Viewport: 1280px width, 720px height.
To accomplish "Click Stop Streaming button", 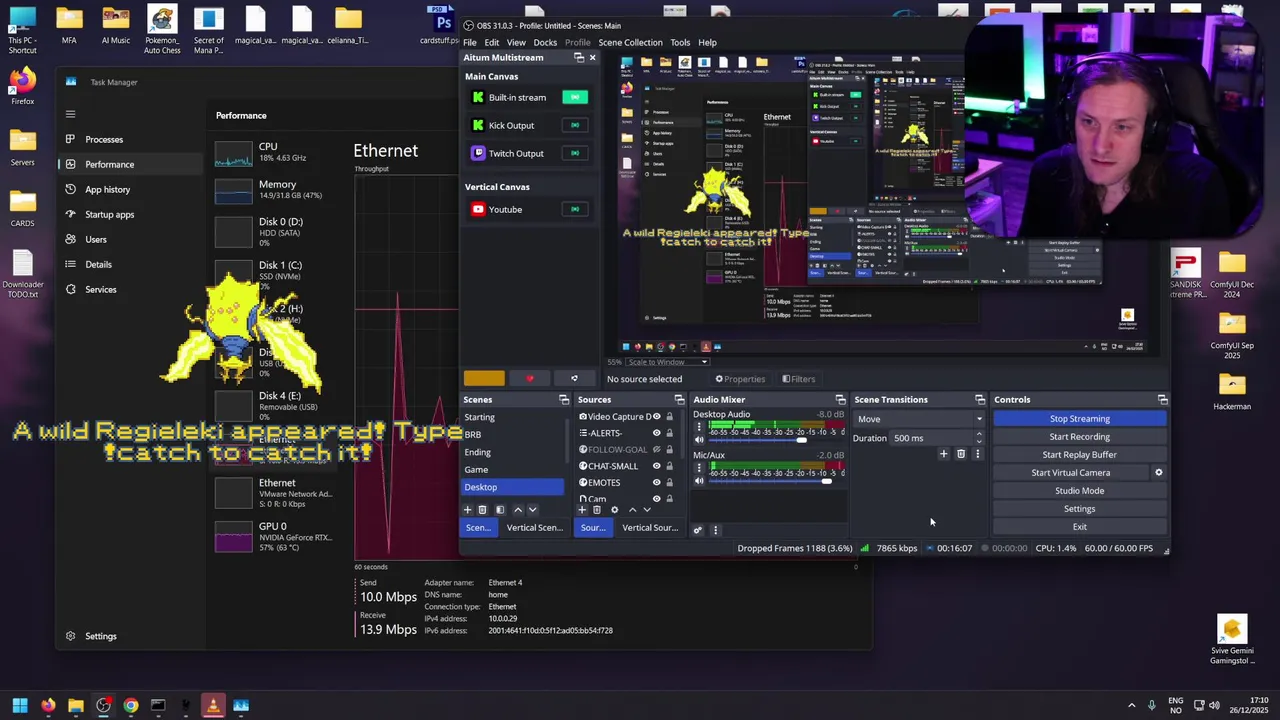I will coord(1080,419).
